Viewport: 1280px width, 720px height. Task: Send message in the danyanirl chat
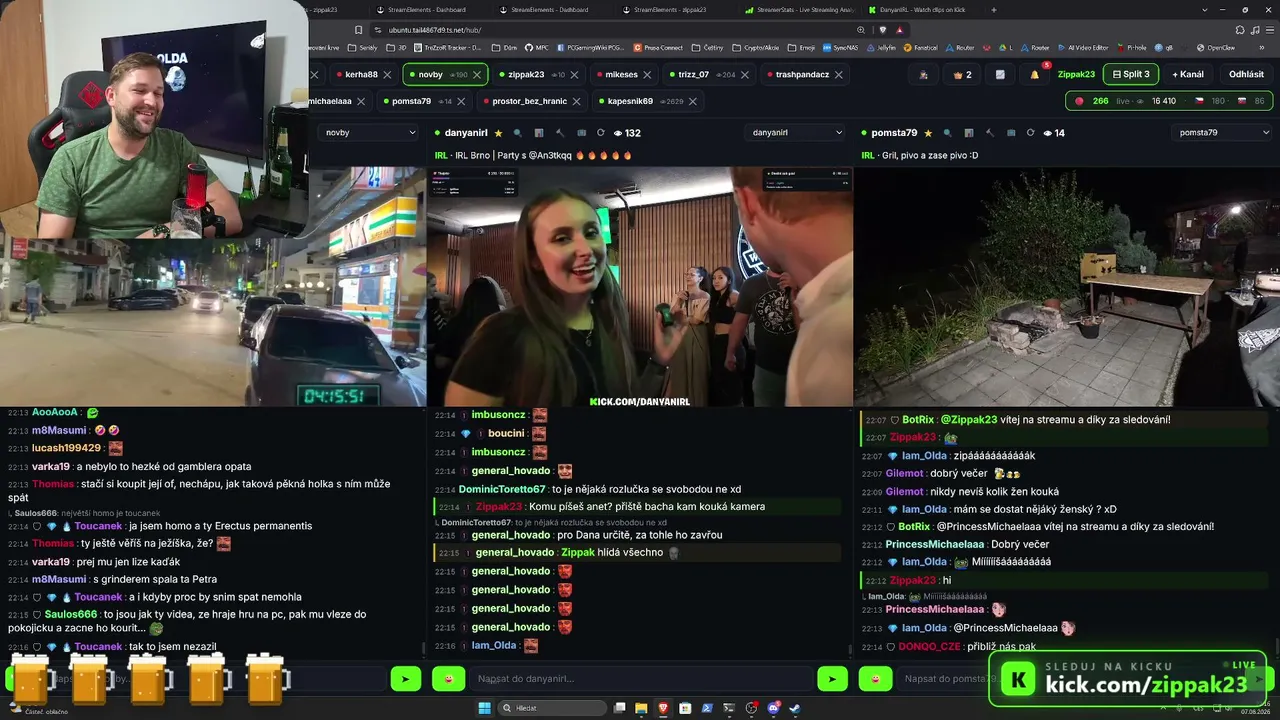(832, 679)
